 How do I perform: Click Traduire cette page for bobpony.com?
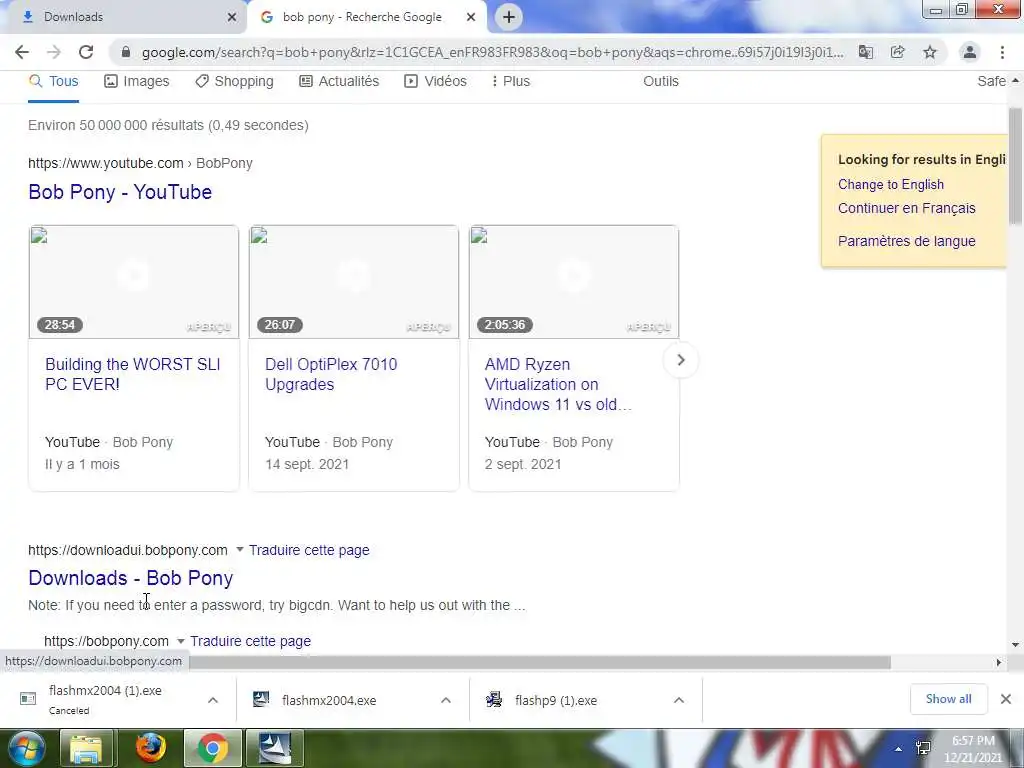(x=250, y=641)
